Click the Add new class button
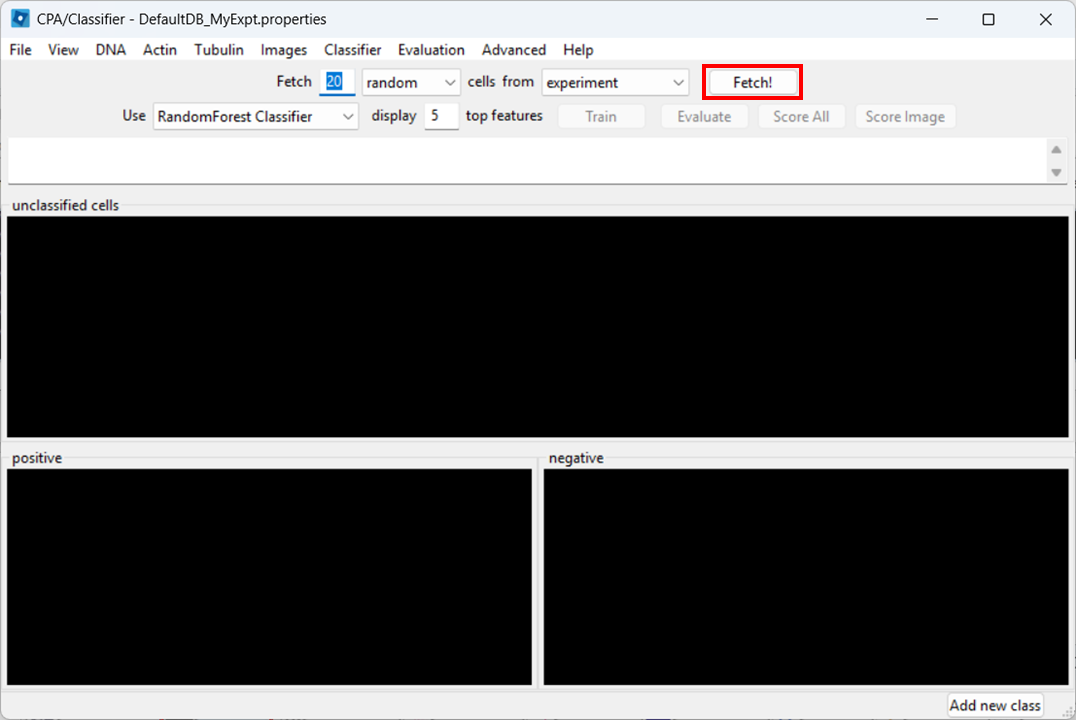This screenshot has height=720, width=1076. coord(995,704)
